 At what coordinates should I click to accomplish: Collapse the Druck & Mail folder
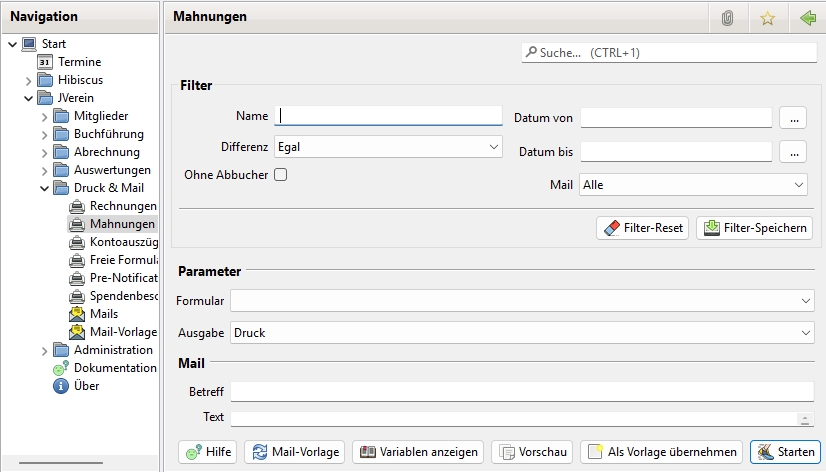coord(45,188)
